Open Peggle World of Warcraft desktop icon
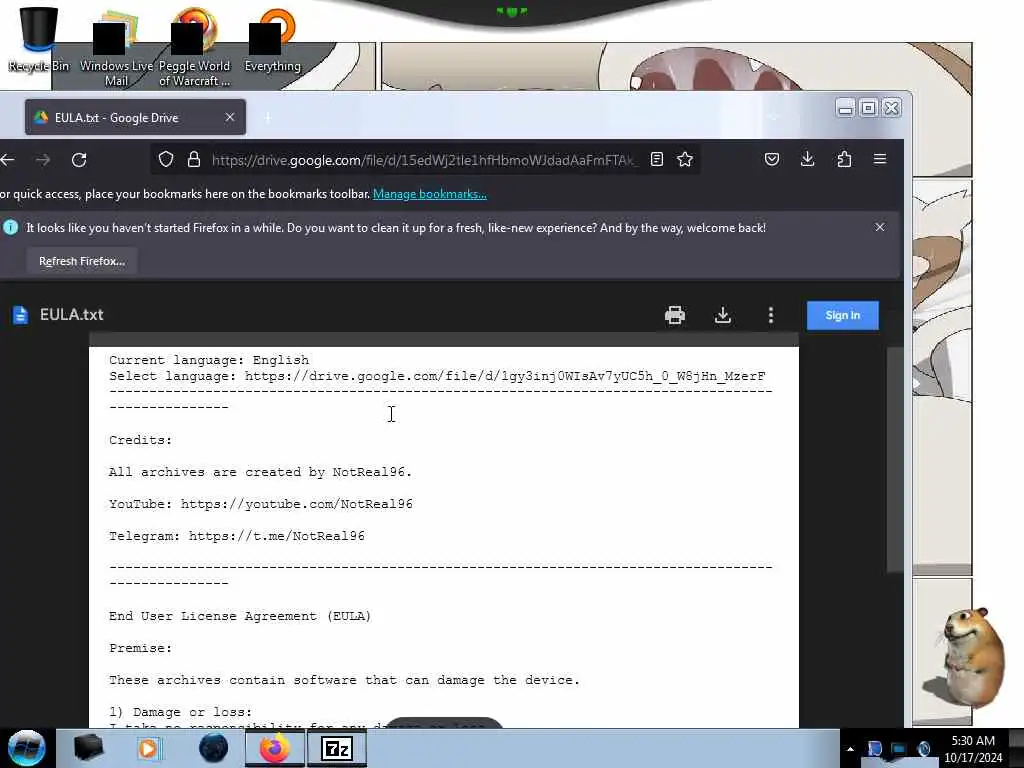1024x768 pixels. 194,47
